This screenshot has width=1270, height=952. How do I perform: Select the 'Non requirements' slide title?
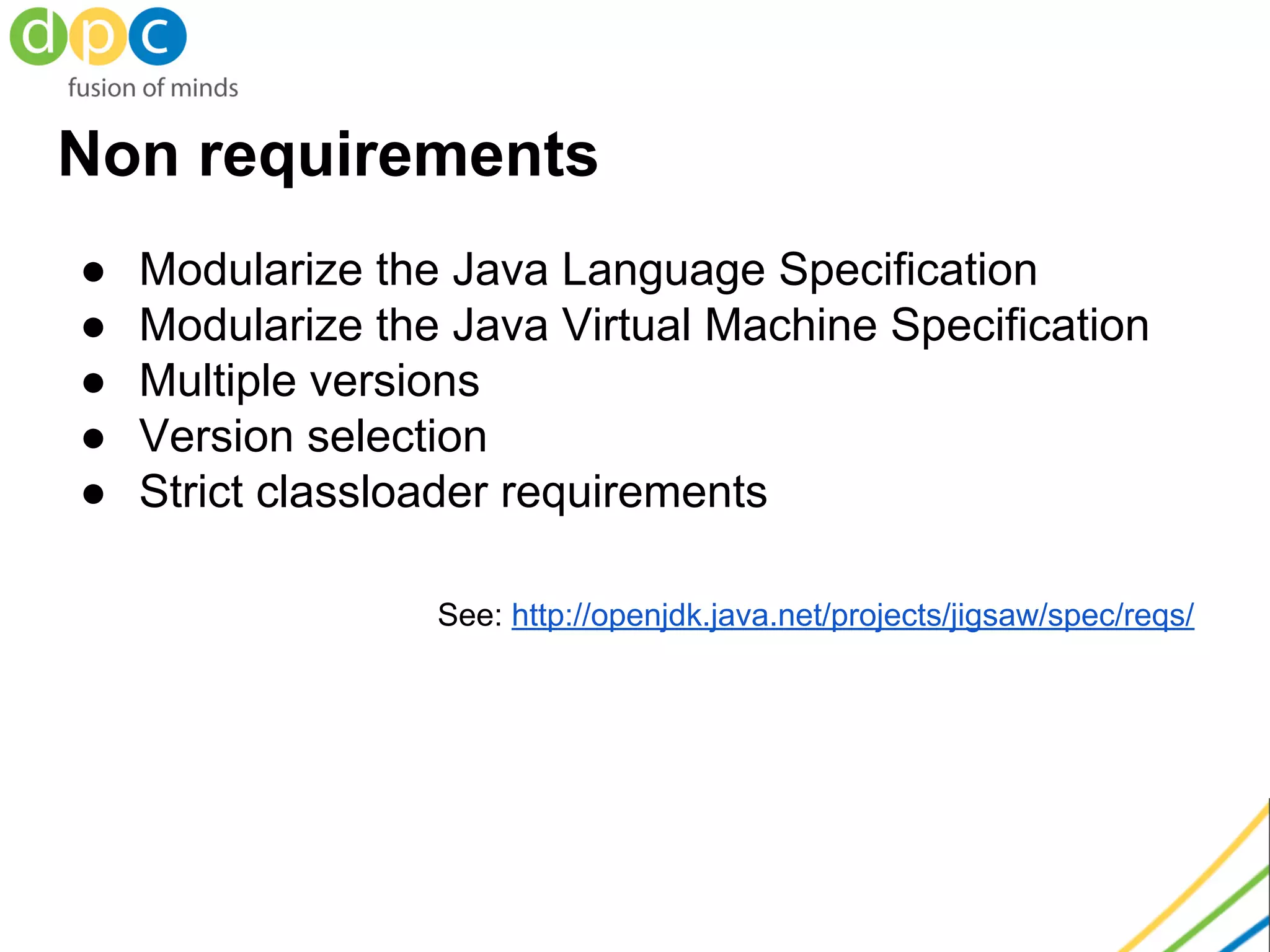tap(328, 154)
